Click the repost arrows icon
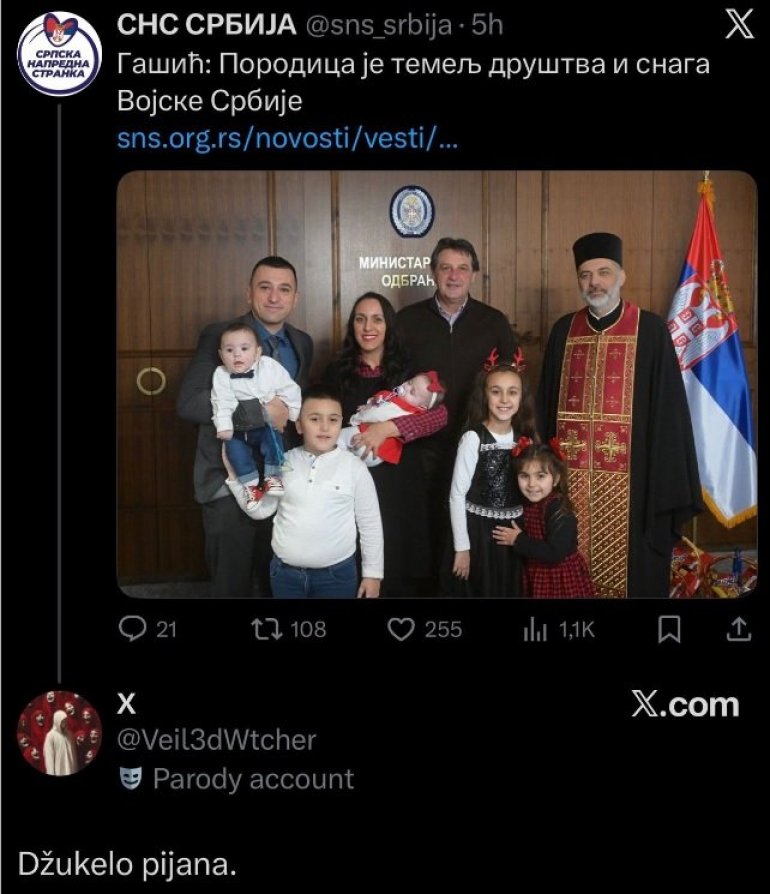 [267, 629]
